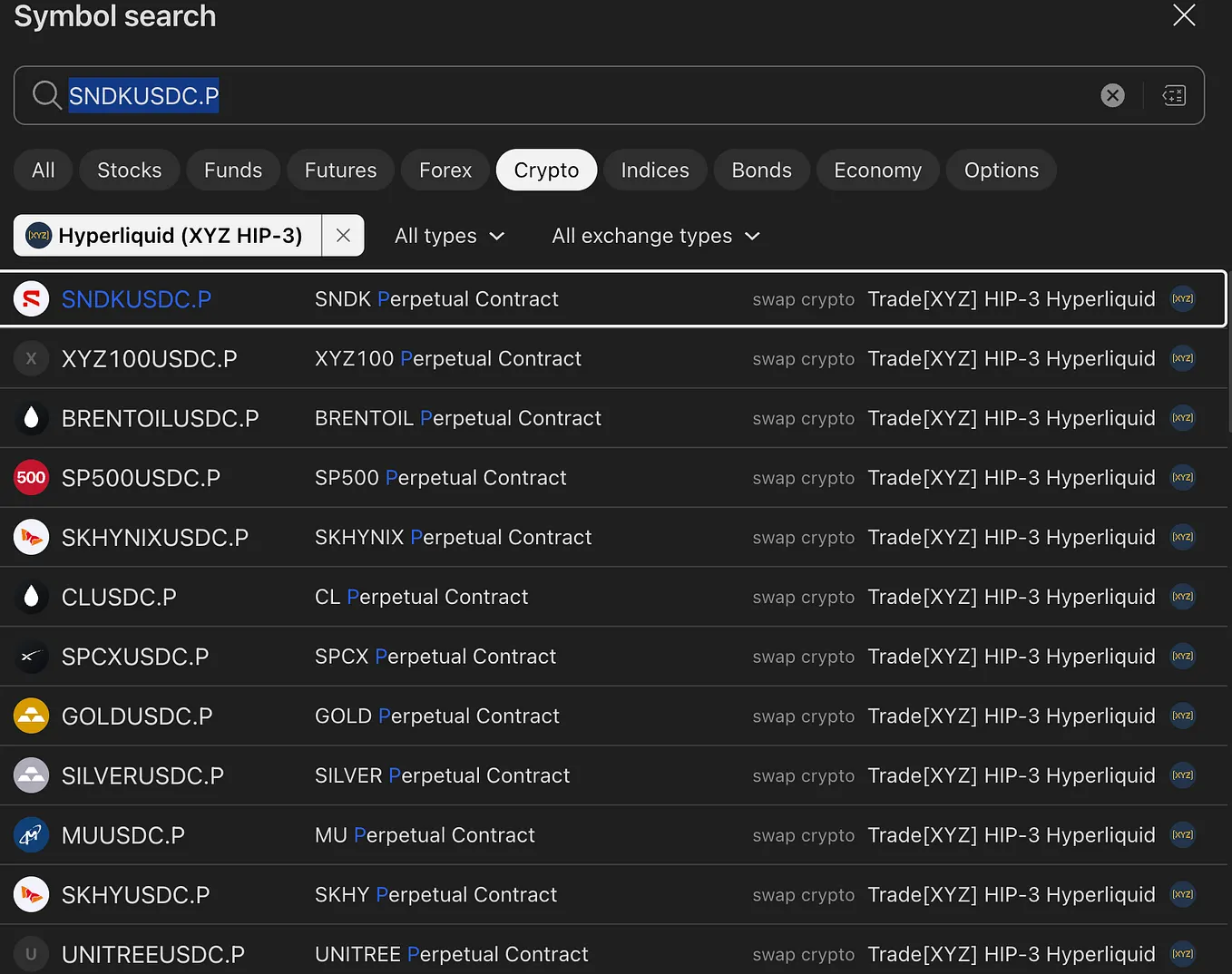Image resolution: width=1232 pixels, height=974 pixels.
Task: Click the BRENTOIL oil drop icon
Action: tap(31, 418)
